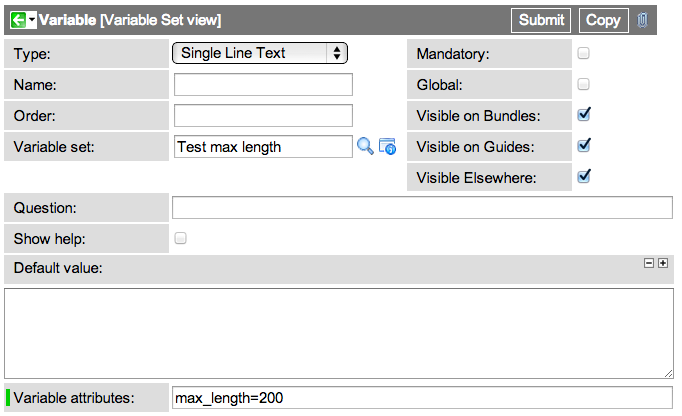Image resolution: width=682 pixels, height=416 pixels.
Task: Click the Order input field
Action: click(263, 115)
